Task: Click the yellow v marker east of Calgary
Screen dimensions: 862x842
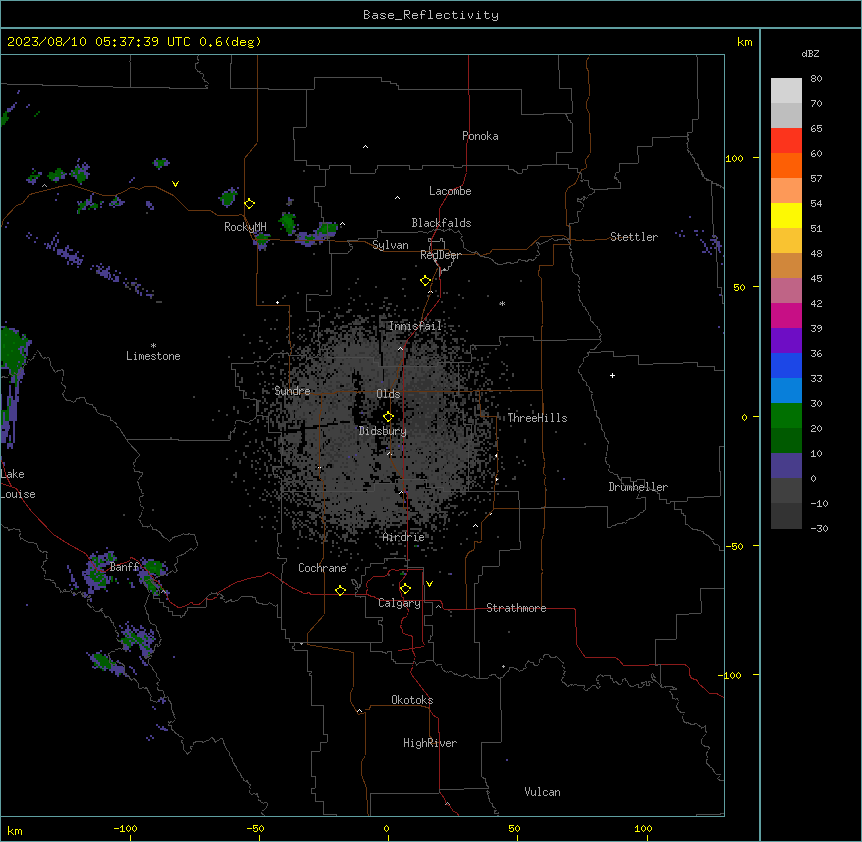Action: pyautogui.click(x=429, y=584)
